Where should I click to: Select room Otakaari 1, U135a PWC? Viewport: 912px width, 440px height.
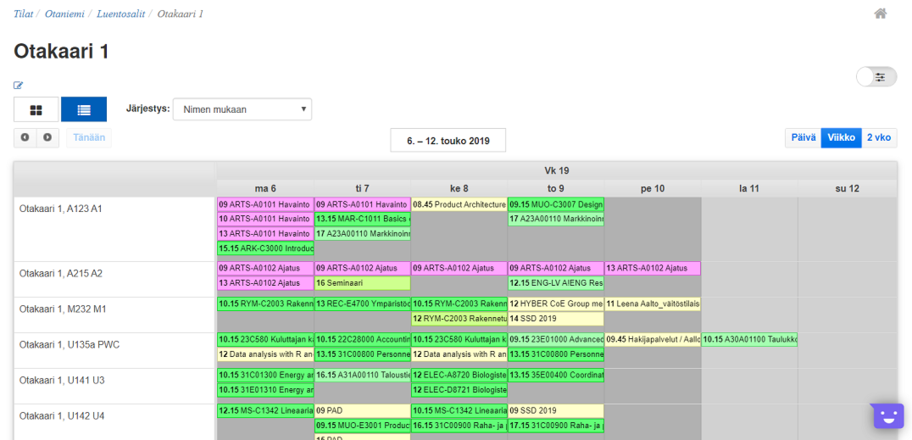(69, 344)
